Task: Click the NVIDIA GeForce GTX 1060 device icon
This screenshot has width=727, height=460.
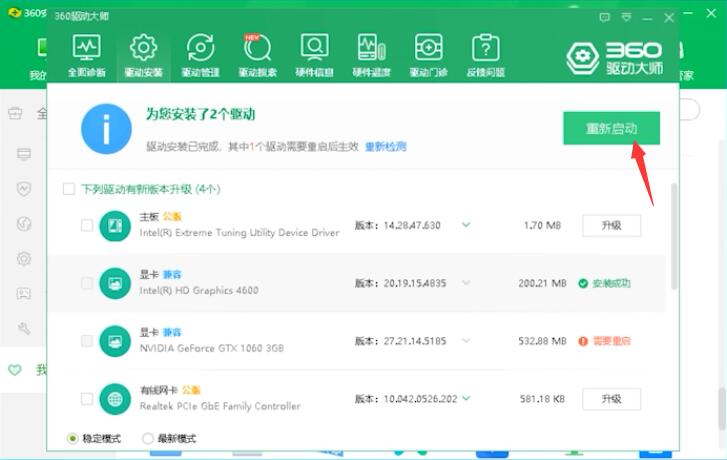Action: point(115,341)
